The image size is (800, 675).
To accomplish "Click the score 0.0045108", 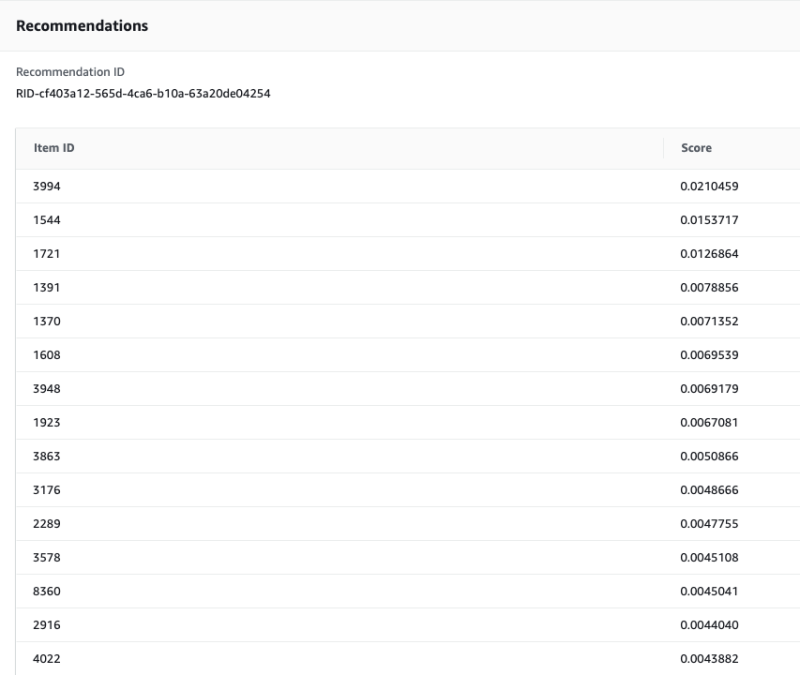I will [x=709, y=557].
